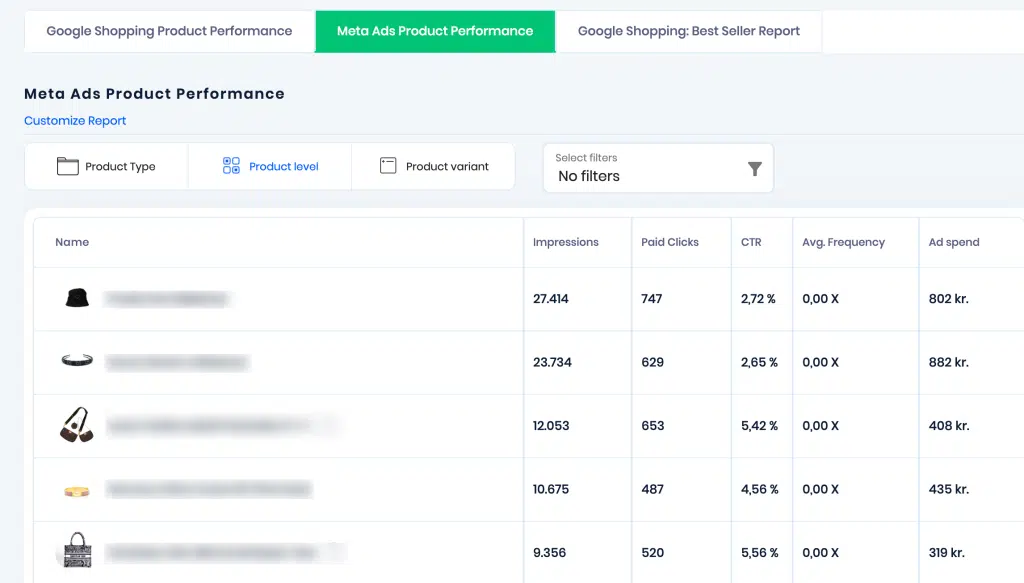The width and height of the screenshot is (1024, 583).
Task: Select CTR value 4,56 %
Action: click(760, 489)
